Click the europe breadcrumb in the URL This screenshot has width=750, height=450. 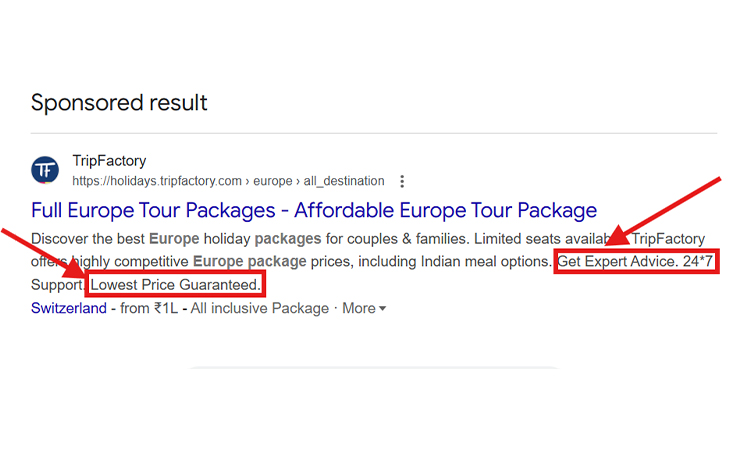pyautogui.click(x=273, y=182)
